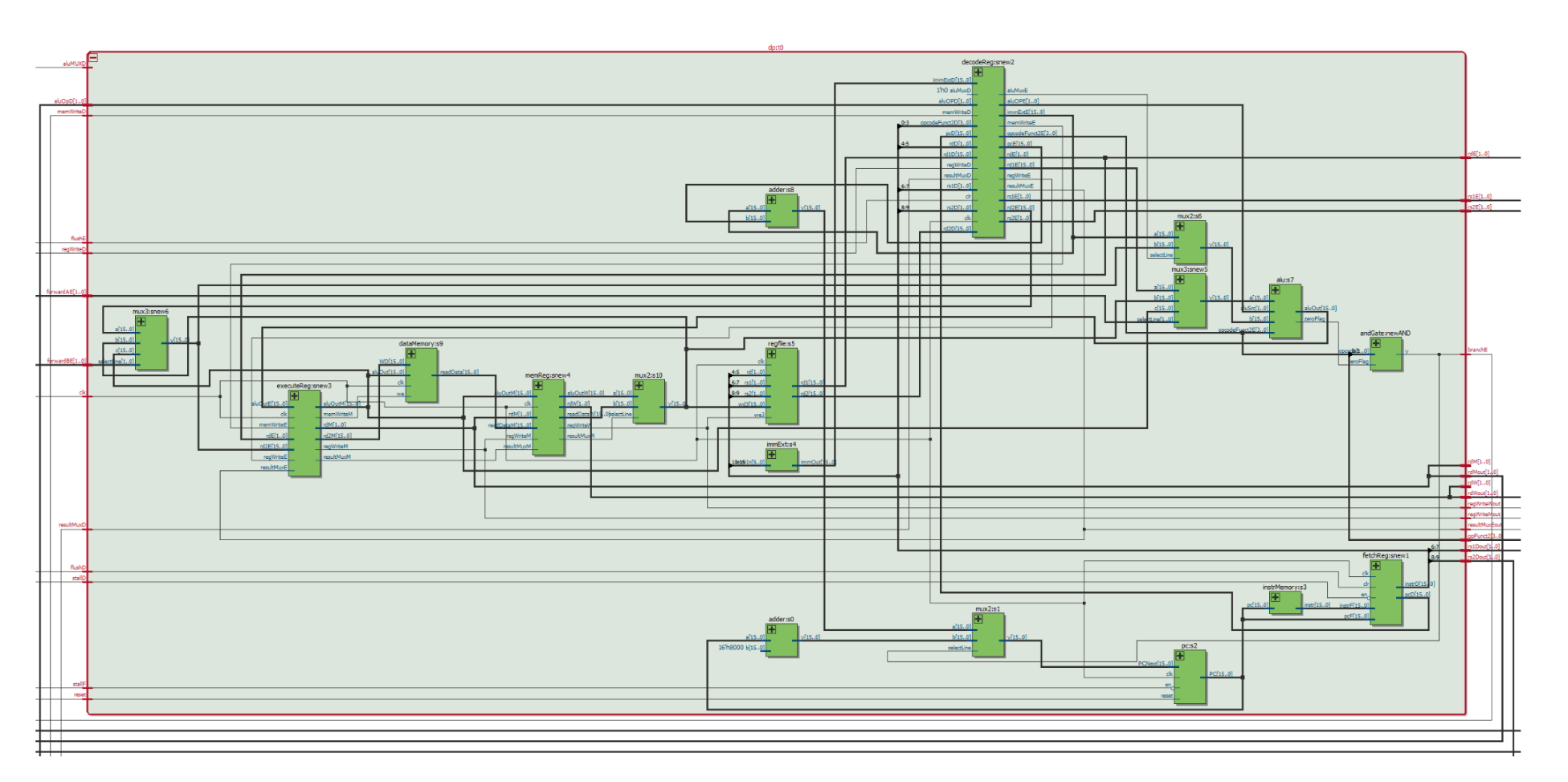Image resolution: width=1568 pixels, height=782 pixels.
Task: Select the regWriteD input port
Action: click(x=74, y=249)
